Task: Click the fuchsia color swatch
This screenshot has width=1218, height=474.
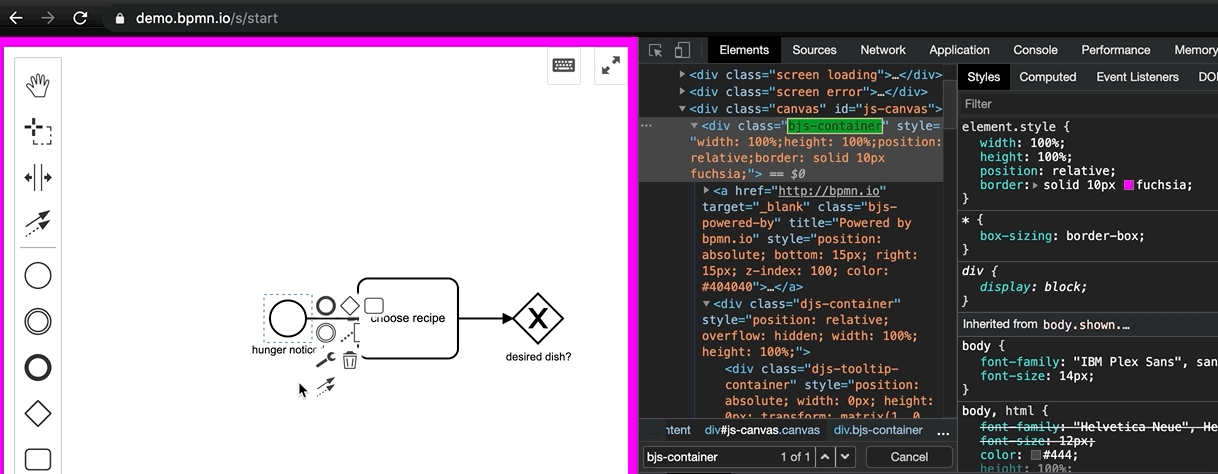Action: click(x=1130, y=186)
